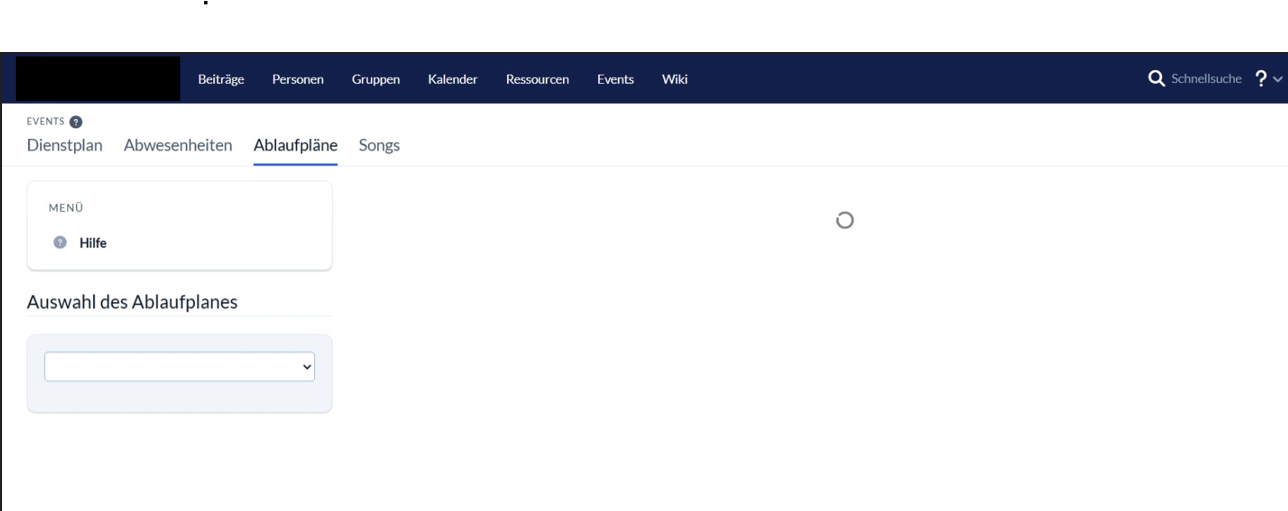Image resolution: width=1288 pixels, height=511 pixels.
Task: Click the 'EVENTS' label text
Action: pyautogui.click(x=46, y=122)
